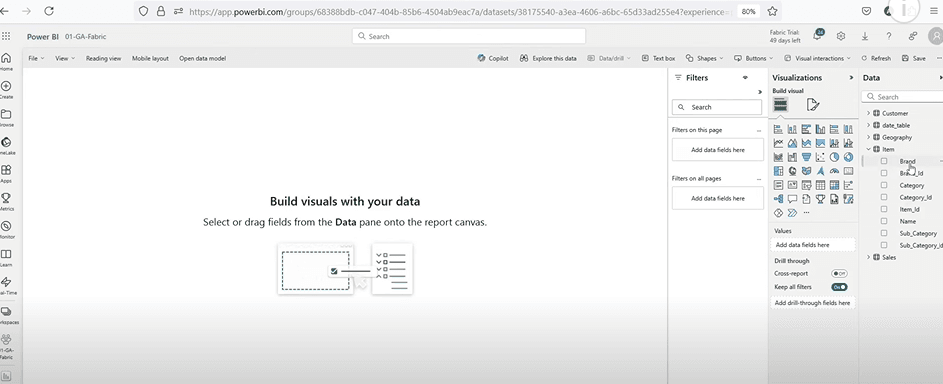The image size is (943, 384).
Task: Click Explore this data
Action: [x=548, y=58]
